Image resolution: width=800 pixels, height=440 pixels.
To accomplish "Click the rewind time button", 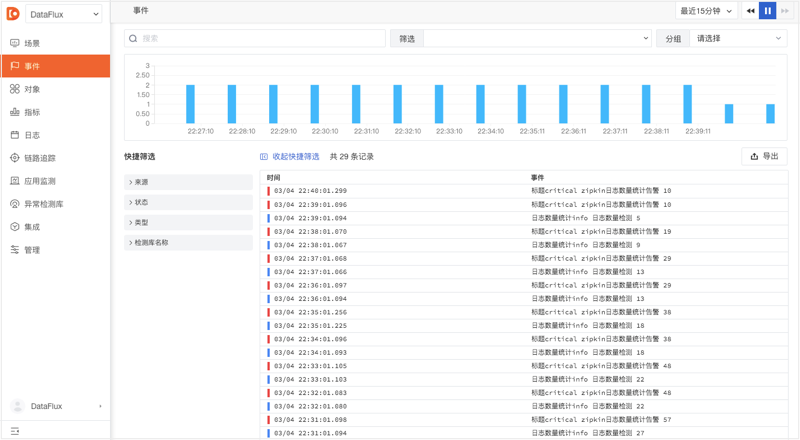I will pyautogui.click(x=751, y=11).
